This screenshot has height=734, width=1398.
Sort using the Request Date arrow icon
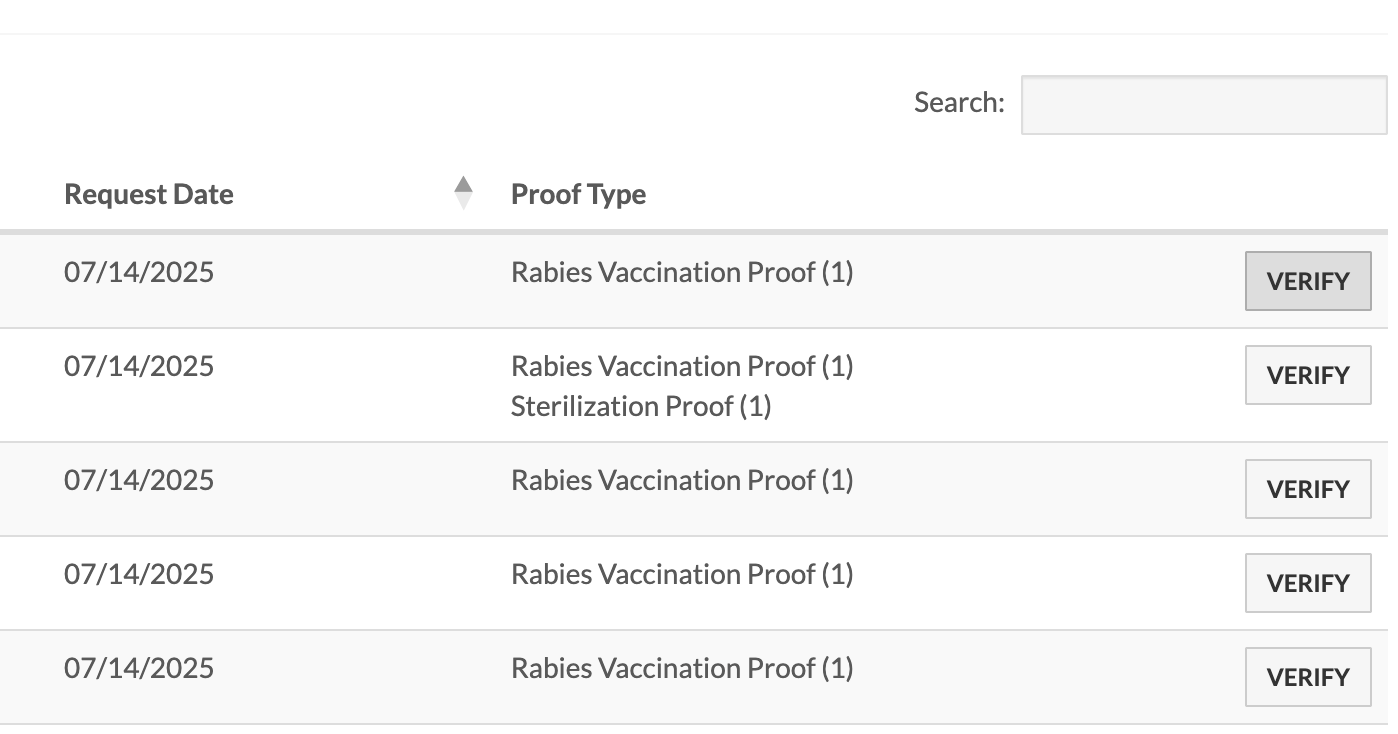point(463,193)
